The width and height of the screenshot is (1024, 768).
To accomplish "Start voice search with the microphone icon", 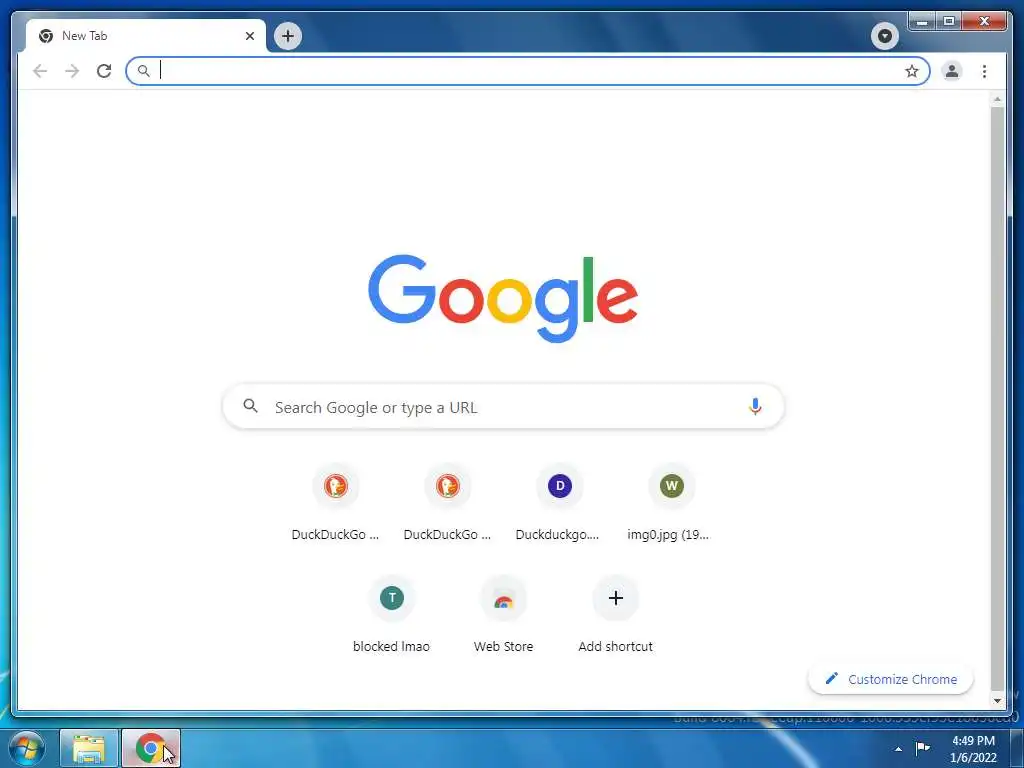I will (x=755, y=406).
